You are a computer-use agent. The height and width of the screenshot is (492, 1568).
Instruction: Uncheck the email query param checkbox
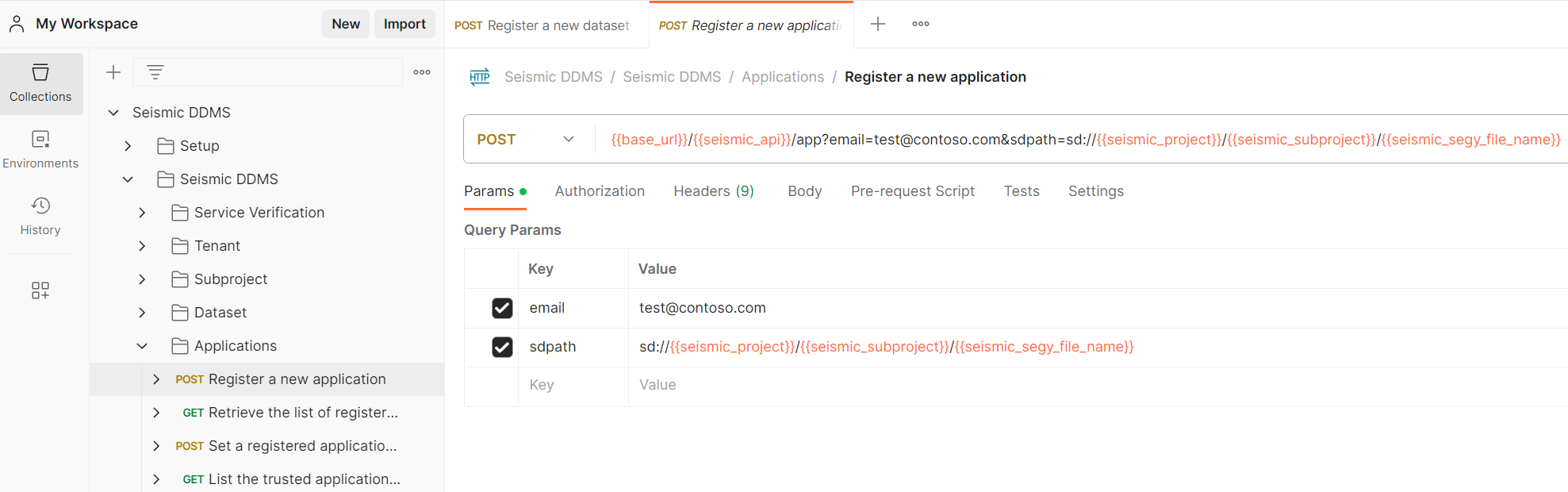click(502, 308)
